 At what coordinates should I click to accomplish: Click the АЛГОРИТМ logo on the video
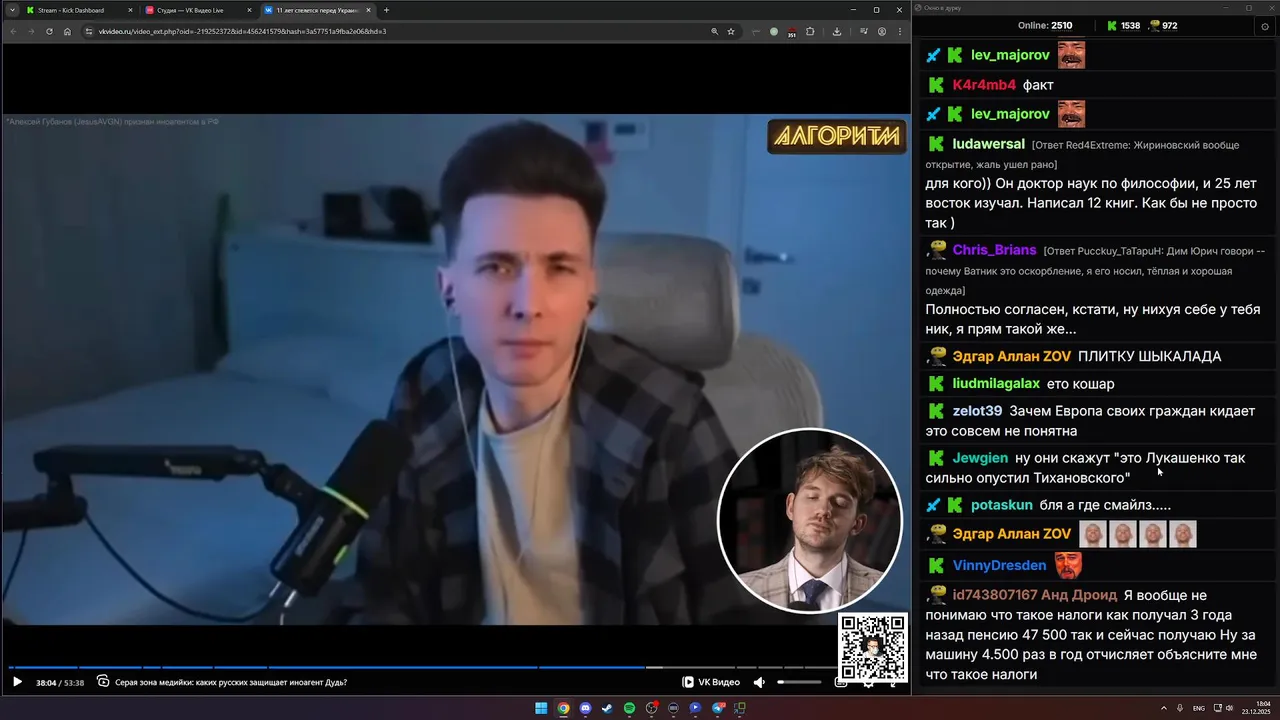(x=837, y=137)
